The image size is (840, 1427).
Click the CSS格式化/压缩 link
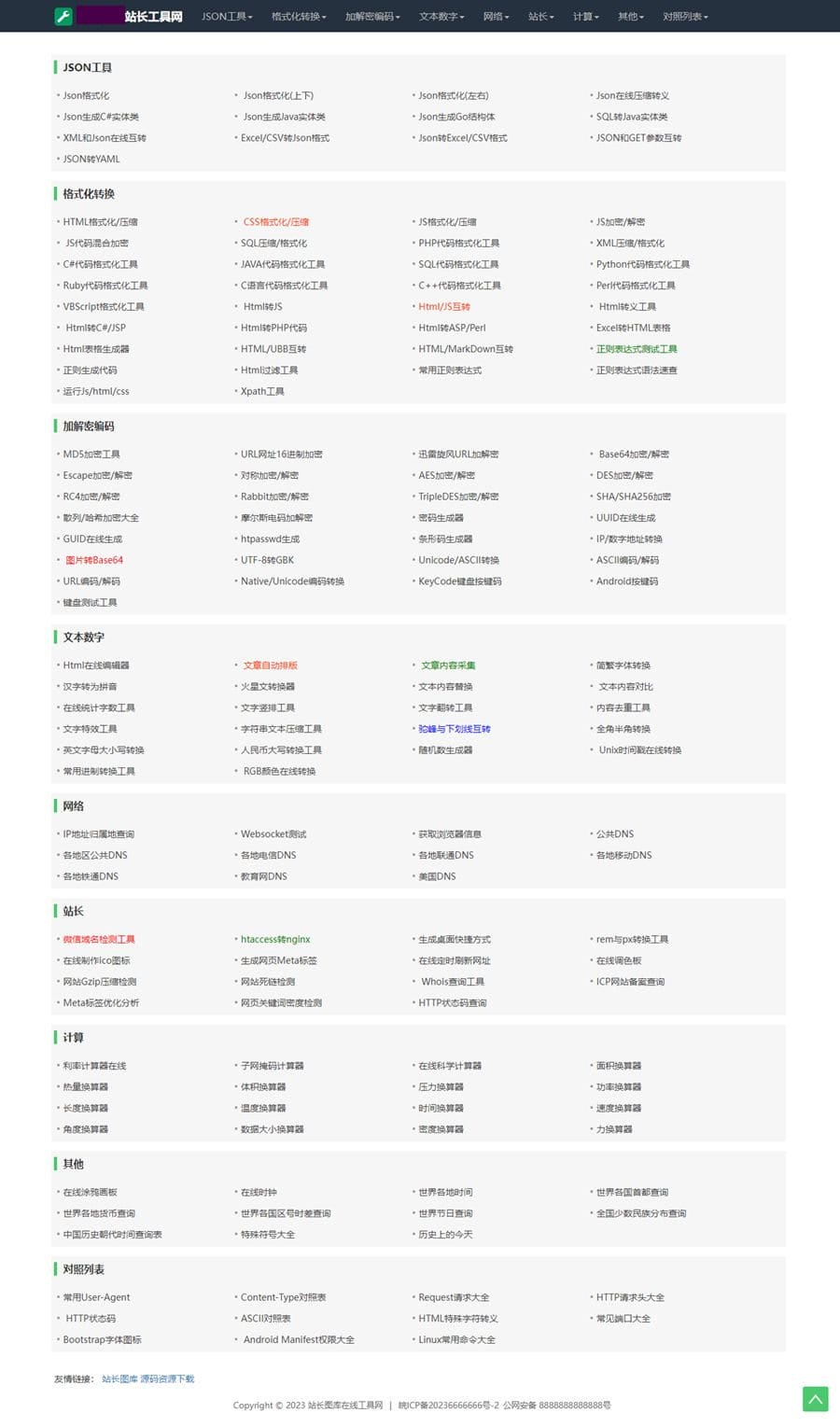coord(276,222)
